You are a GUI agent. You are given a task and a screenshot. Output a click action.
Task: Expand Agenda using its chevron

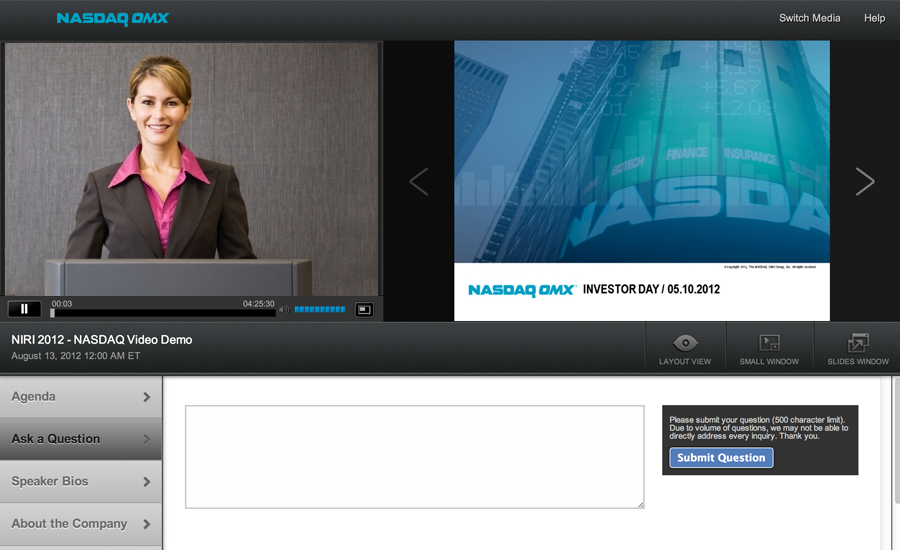pyautogui.click(x=147, y=397)
